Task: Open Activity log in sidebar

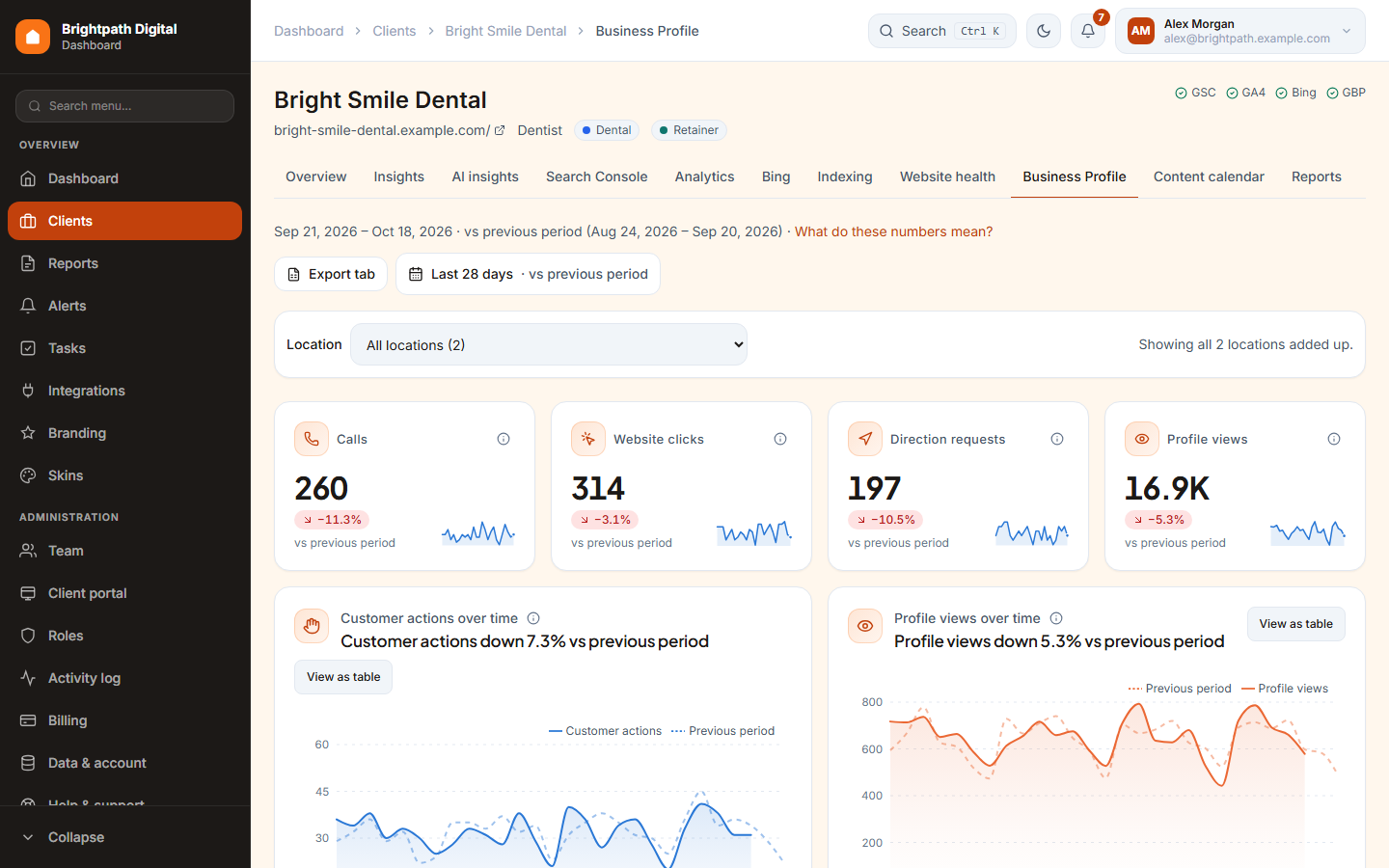Action: coord(125,678)
